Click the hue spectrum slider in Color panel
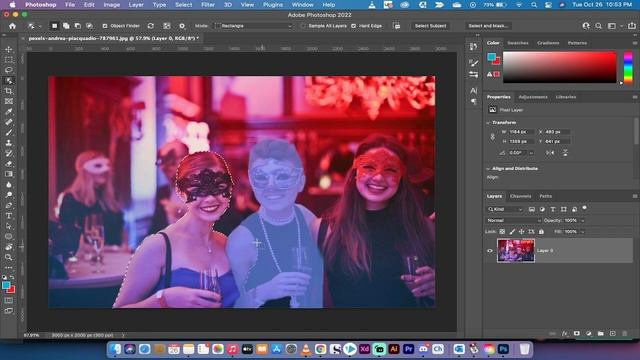The width and height of the screenshot is (640, 360). pyautogui.click(x=628, y=67)
